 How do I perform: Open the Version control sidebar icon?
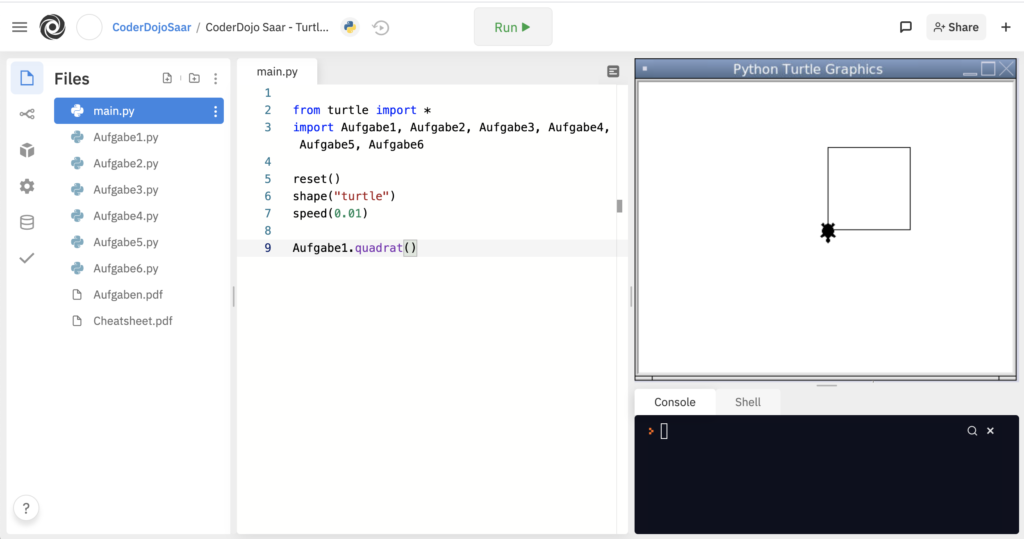pyautogui.click(x=27, y=114)
